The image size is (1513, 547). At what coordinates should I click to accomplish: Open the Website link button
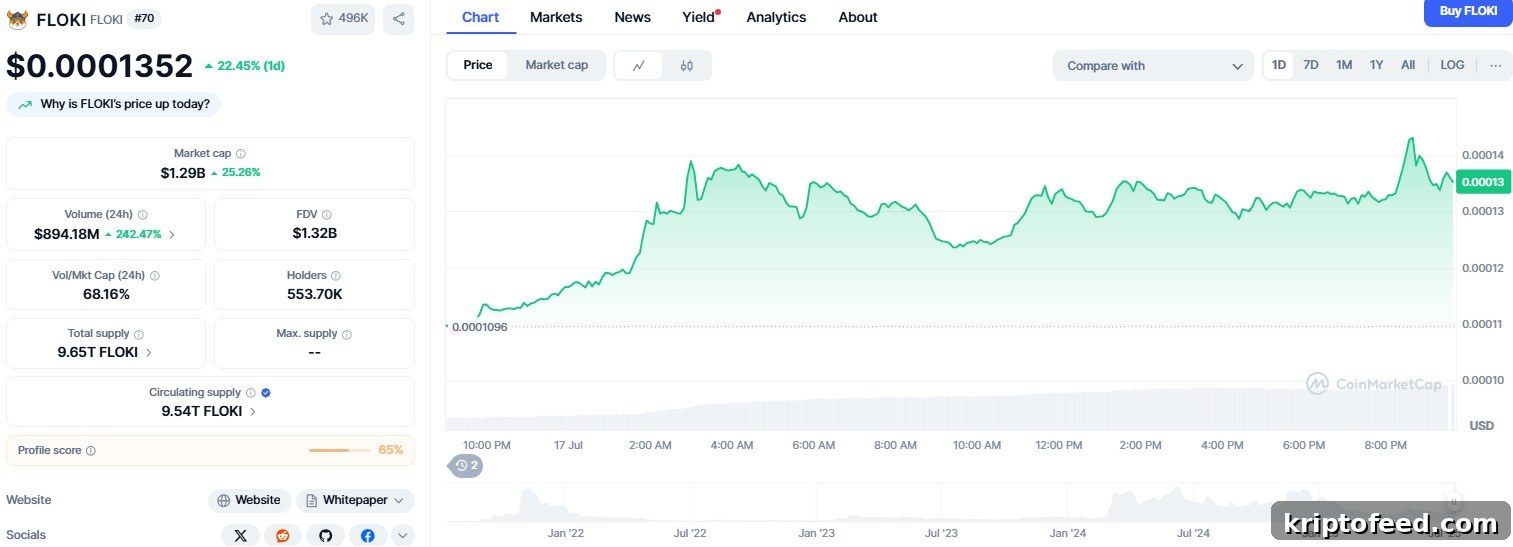(249, 501)
